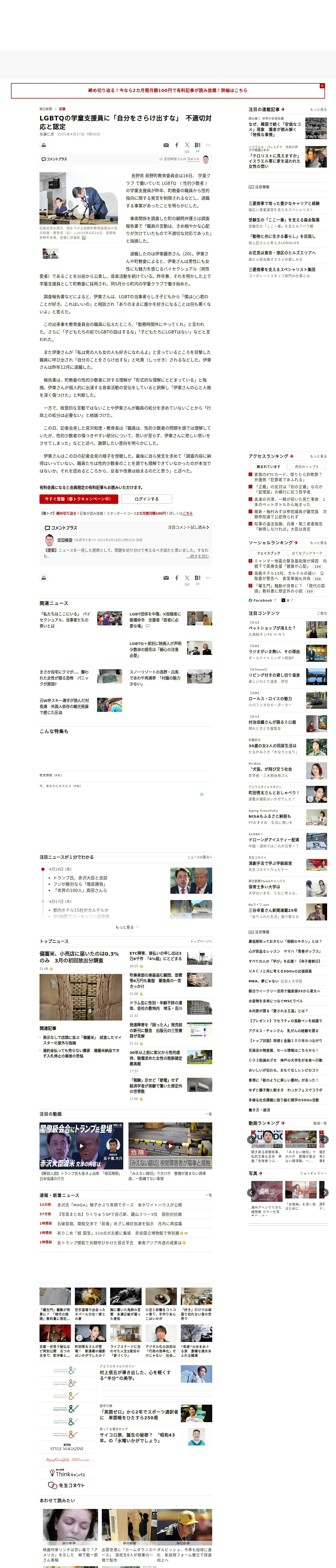Open 三菱商事で培った豊かなキャリアと経験 link

pos(284,203)
